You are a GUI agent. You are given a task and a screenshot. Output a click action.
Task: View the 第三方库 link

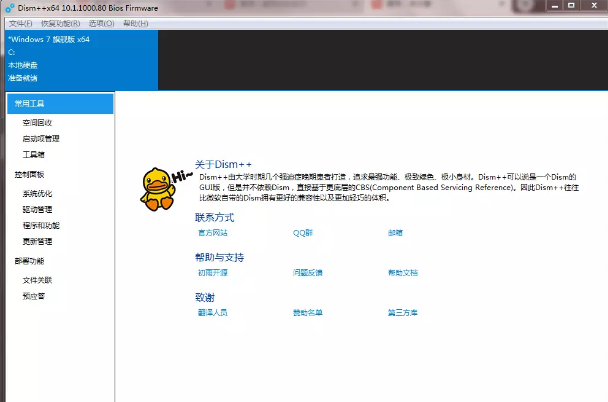tap(402, 312)
